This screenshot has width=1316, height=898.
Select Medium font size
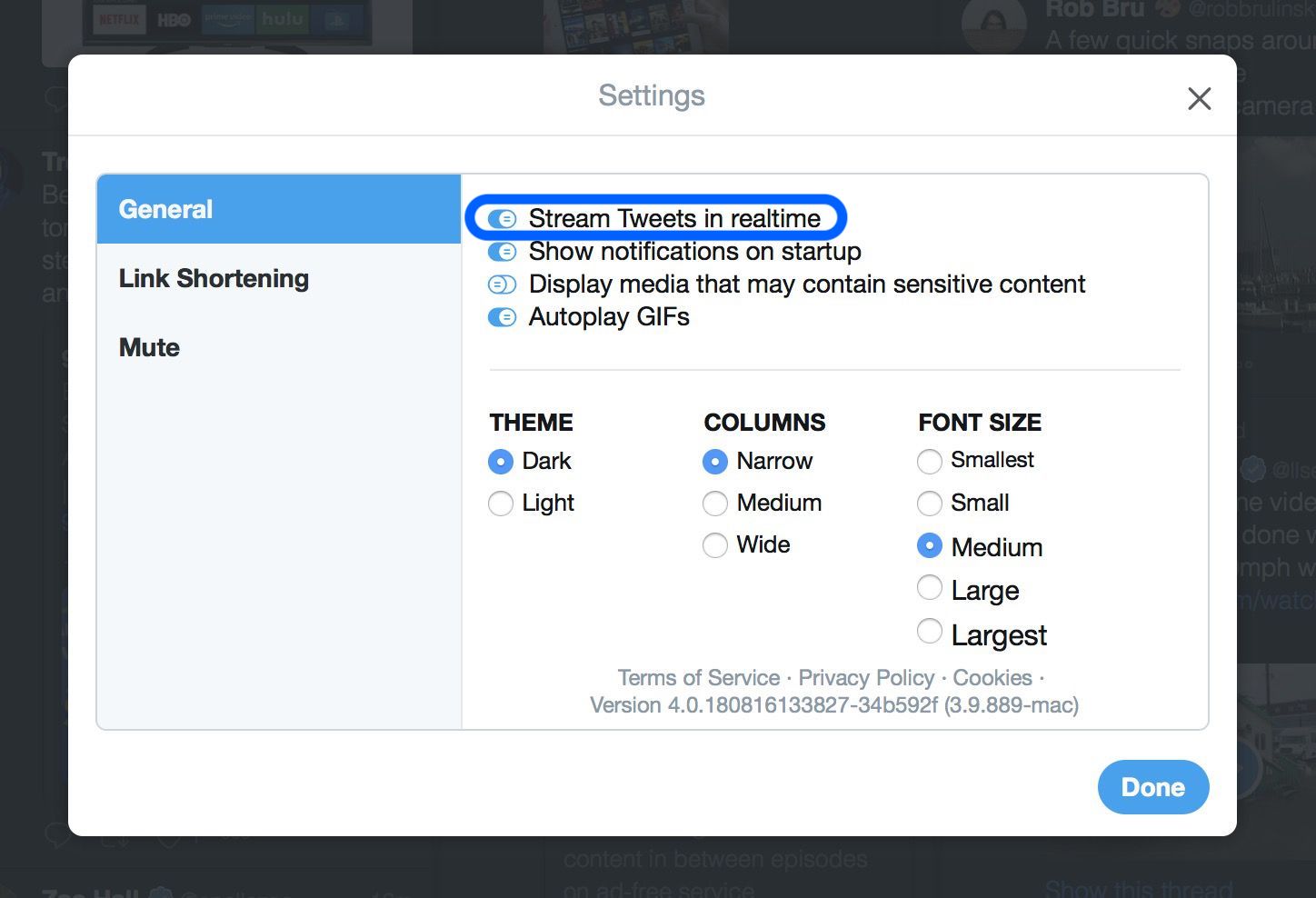pos(929,545)
